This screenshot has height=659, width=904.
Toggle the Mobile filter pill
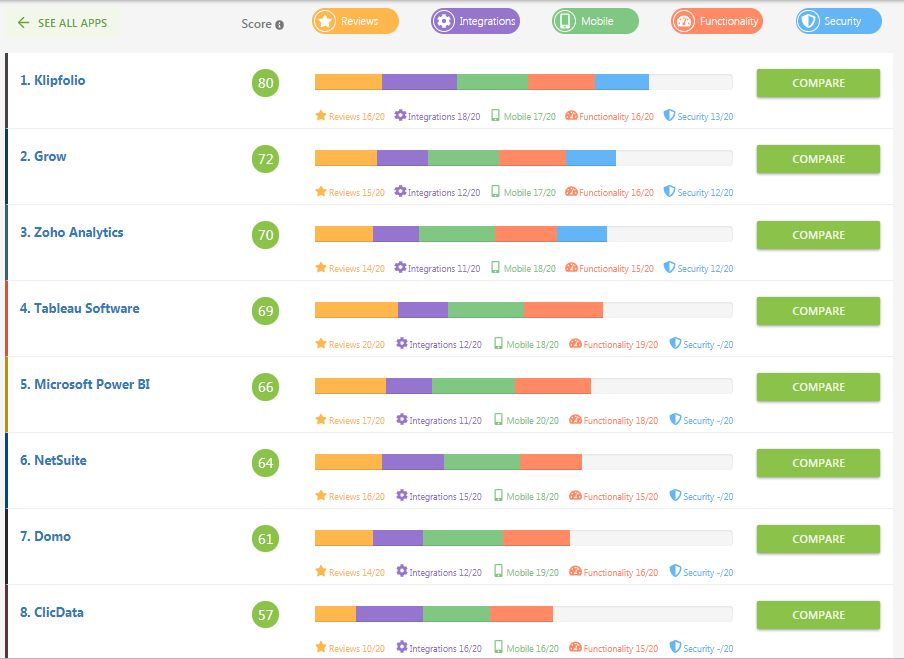click(595, 21)
